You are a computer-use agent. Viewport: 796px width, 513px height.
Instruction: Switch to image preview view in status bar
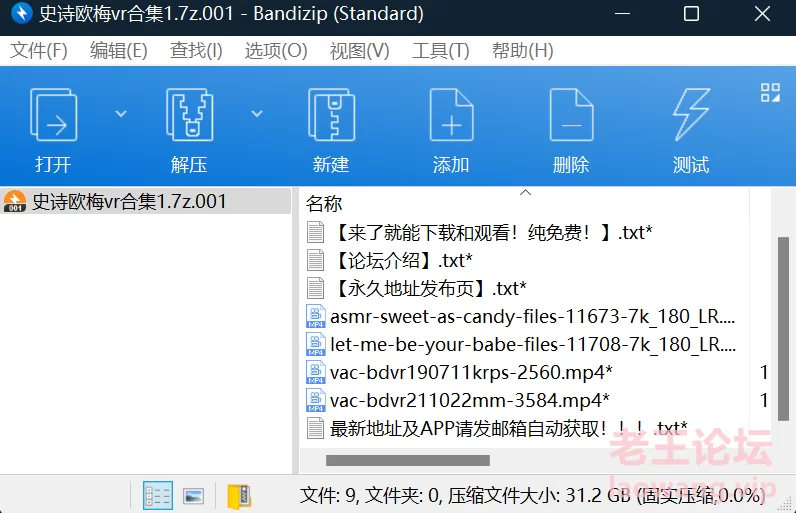coord(193,496)
